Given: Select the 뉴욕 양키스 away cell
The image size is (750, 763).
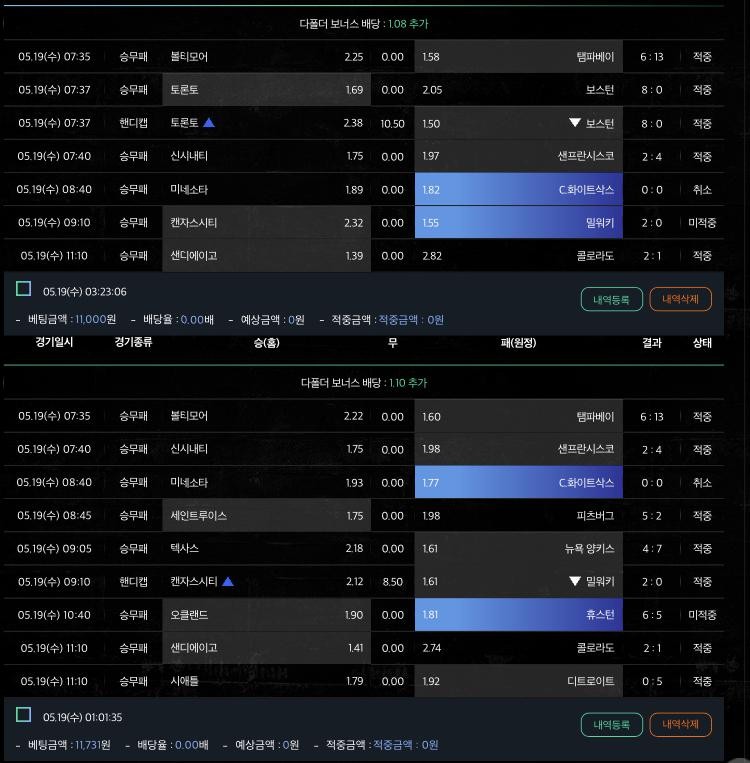Looking at the screenshot, I should pos(519,548).
